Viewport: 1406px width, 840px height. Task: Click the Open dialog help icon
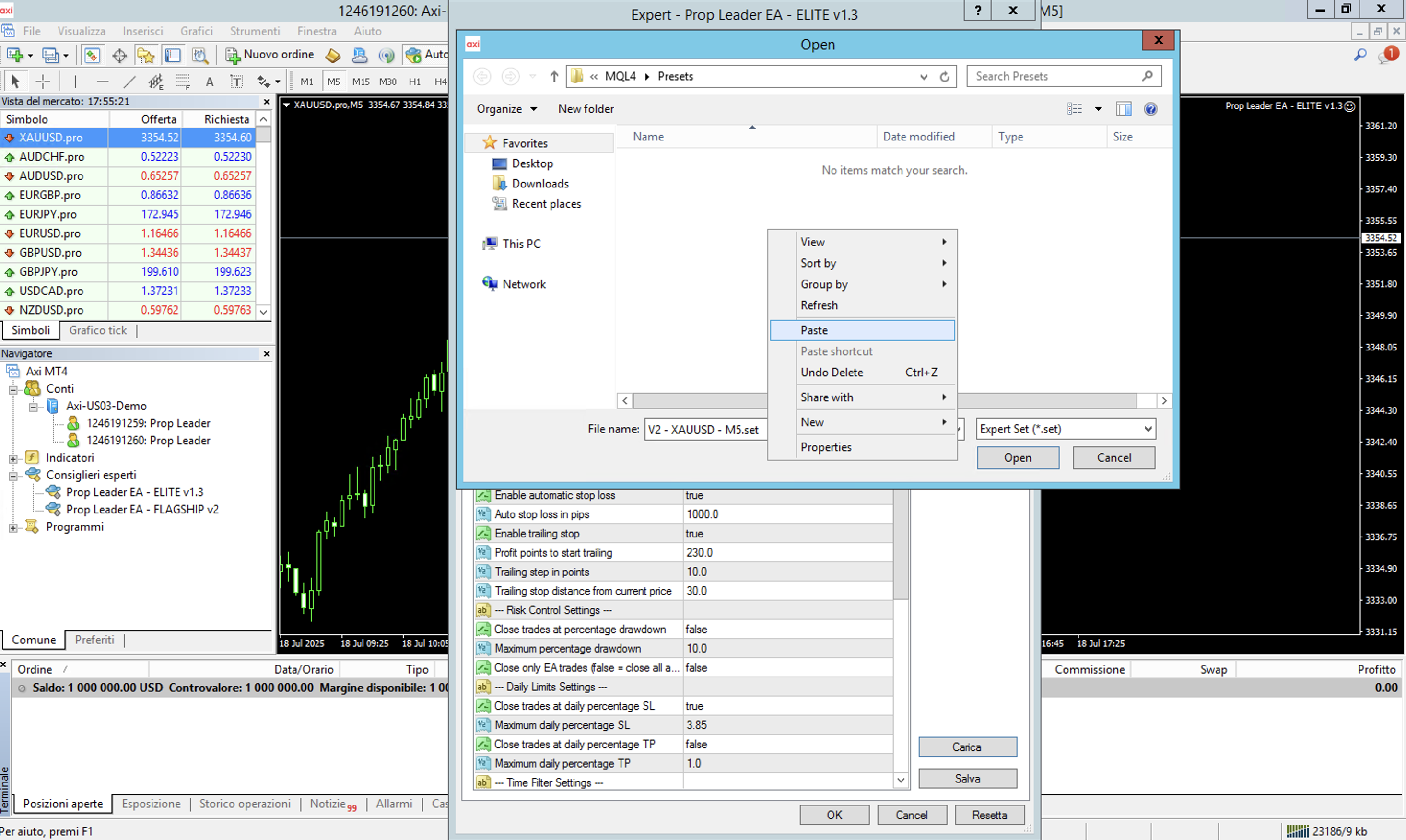pos(1150,109)
